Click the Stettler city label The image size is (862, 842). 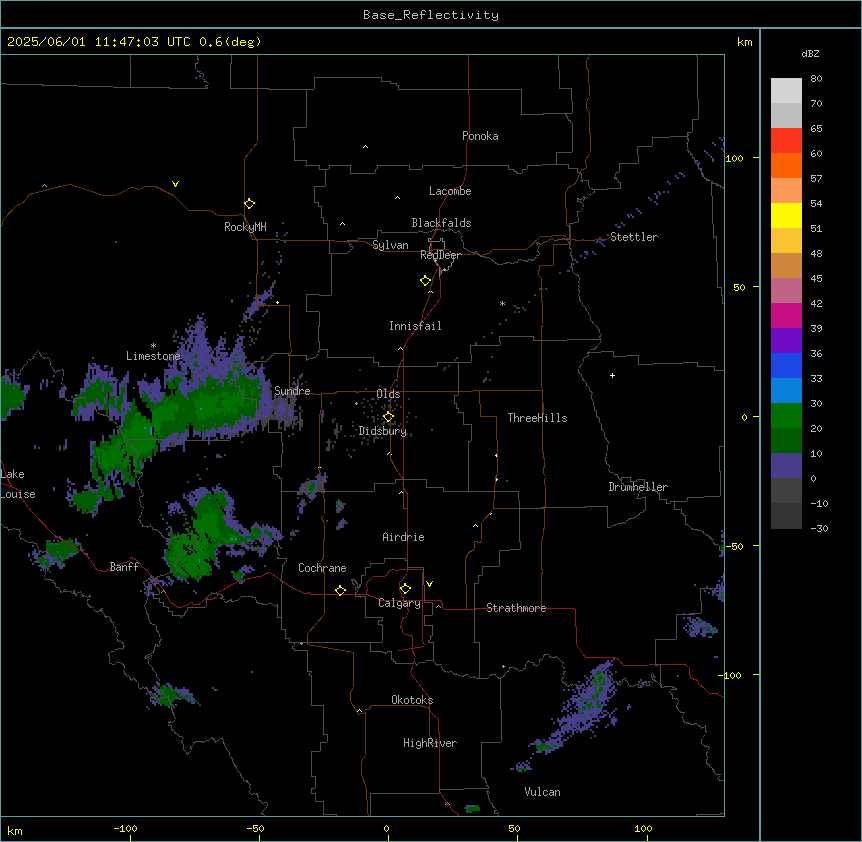click(x=634, y=237)
